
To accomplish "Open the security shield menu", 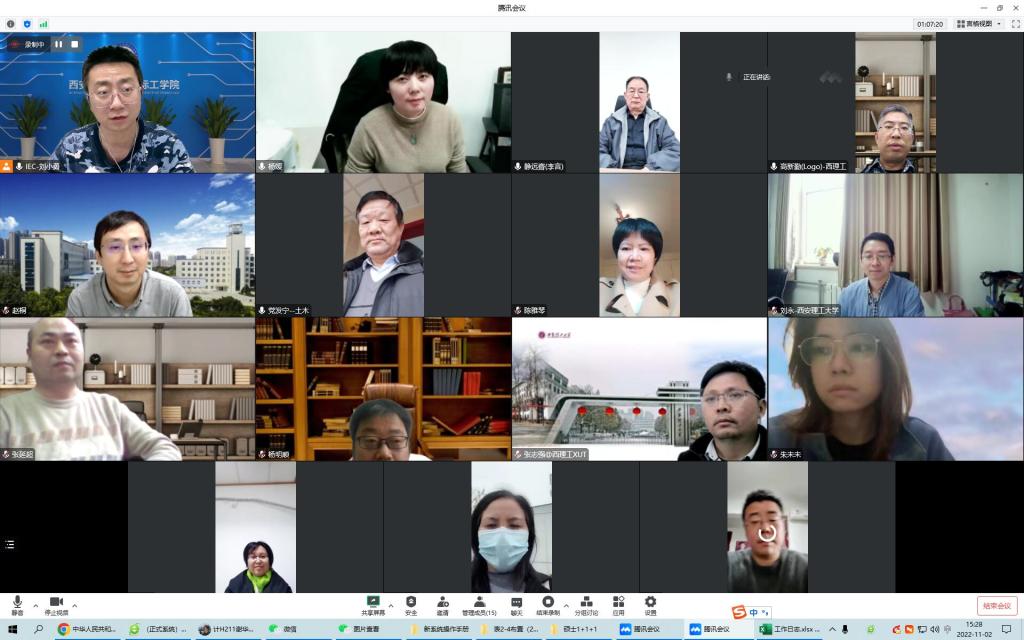I will (x=411, y=604).
